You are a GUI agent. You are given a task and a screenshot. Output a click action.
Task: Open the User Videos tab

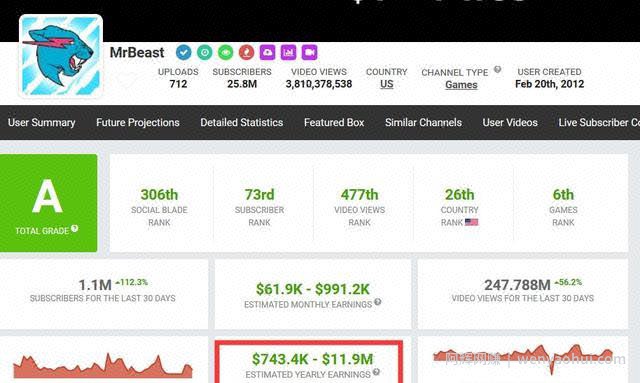point(510,122)
